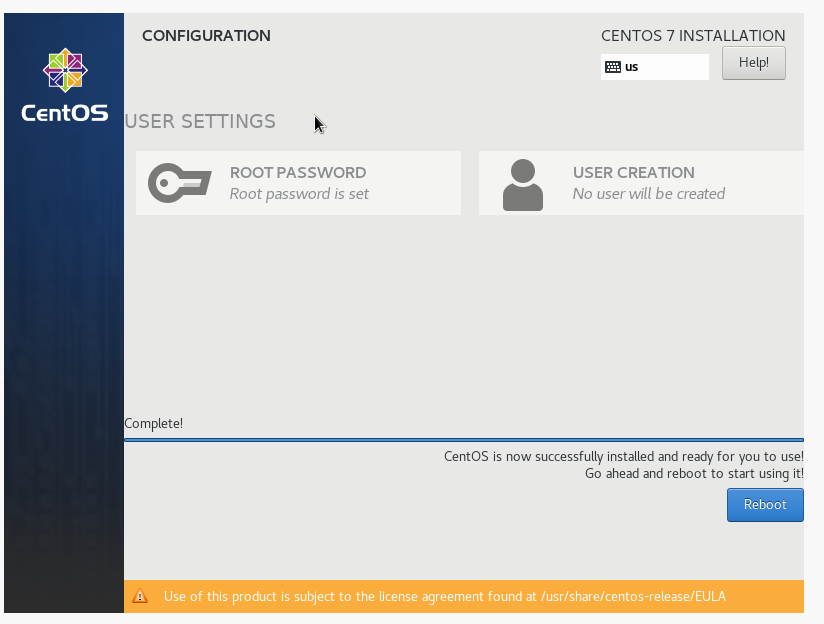Image resolution: width=824 pixels, height=624 pixels.
Task: Click the warning triangle icon in license bar
Action: click(x=140, y=596)
